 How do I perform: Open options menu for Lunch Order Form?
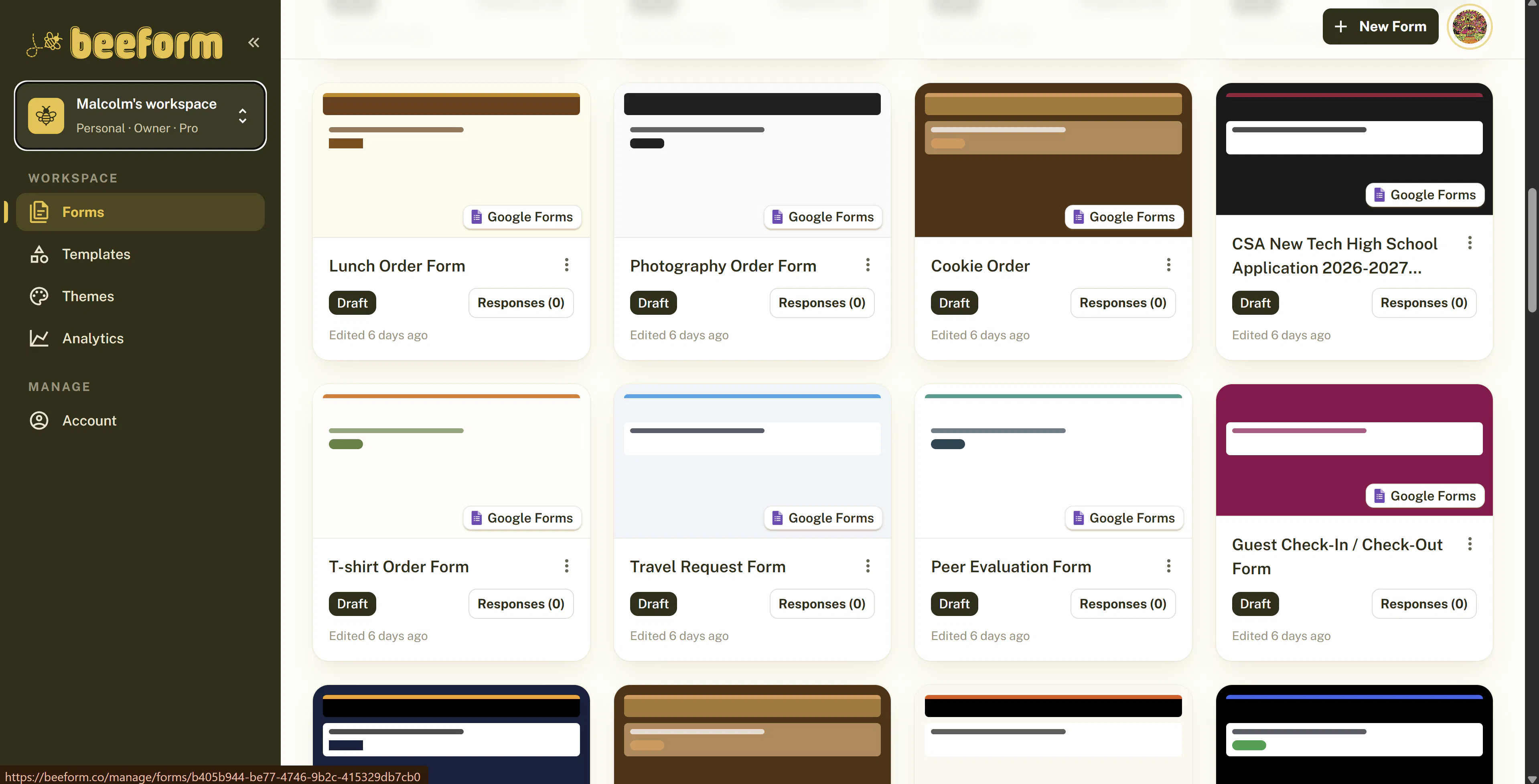tap(566, 265)
